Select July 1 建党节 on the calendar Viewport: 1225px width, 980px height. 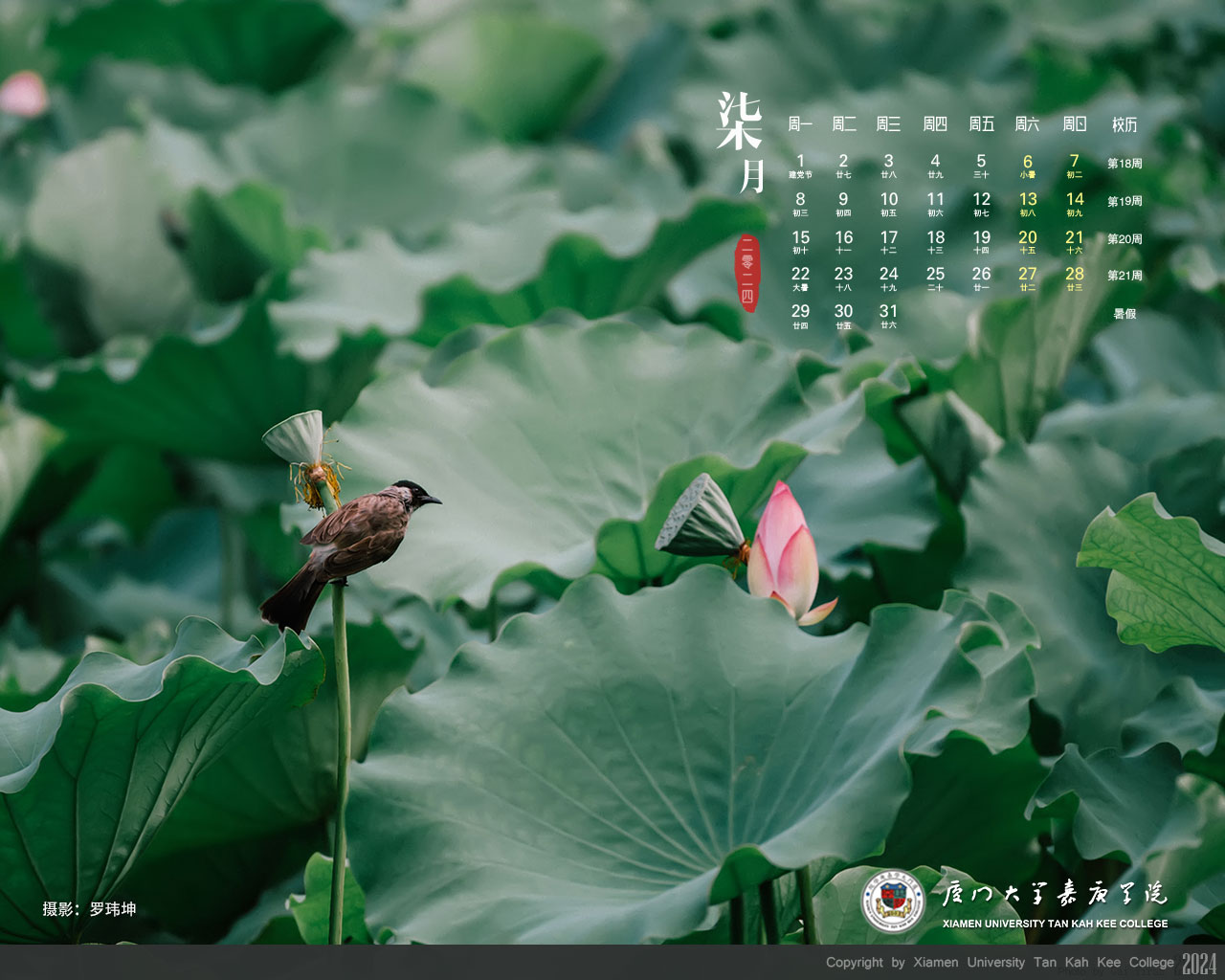click(800, 166)
